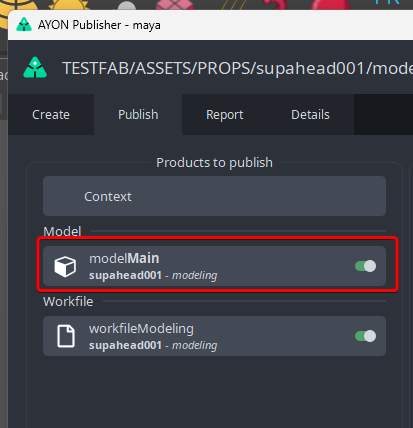Click the cube icon of modelMain

65,266
